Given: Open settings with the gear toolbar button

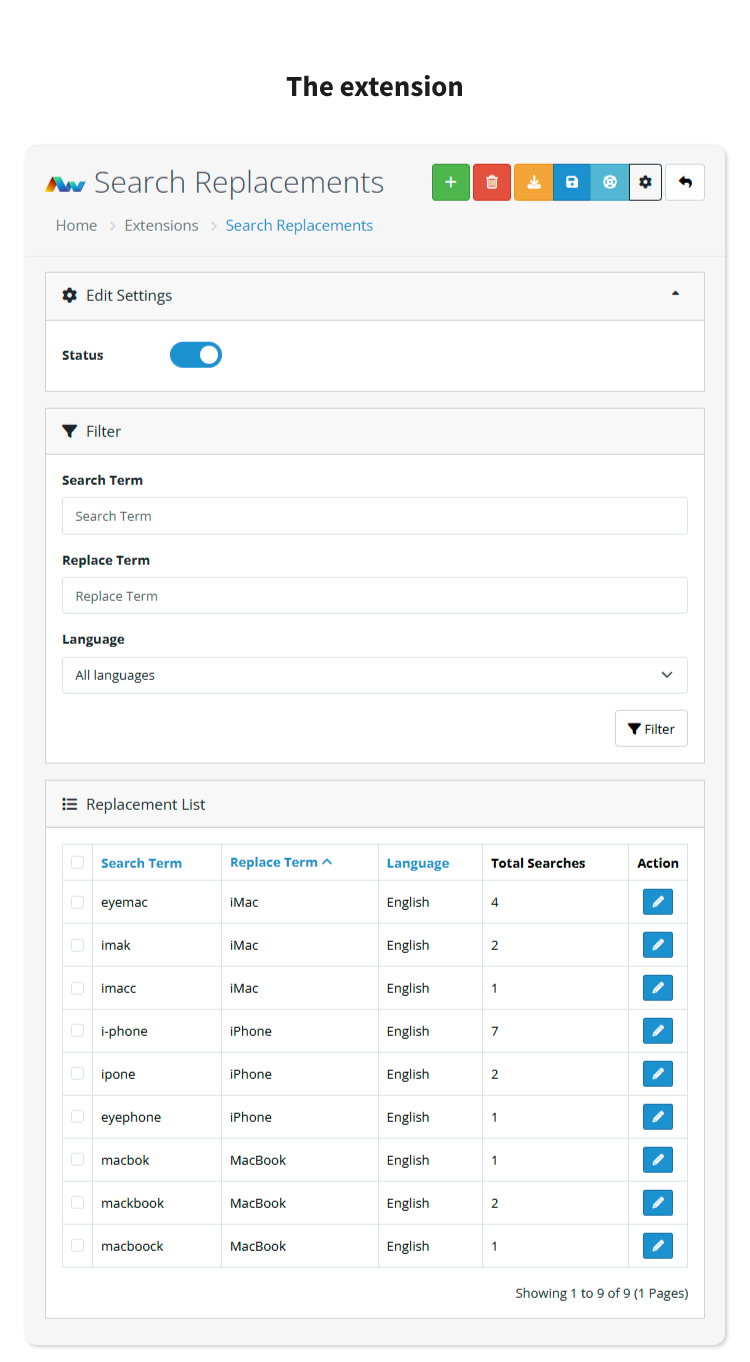Looking at the screenshot, I should coord(646,182).
